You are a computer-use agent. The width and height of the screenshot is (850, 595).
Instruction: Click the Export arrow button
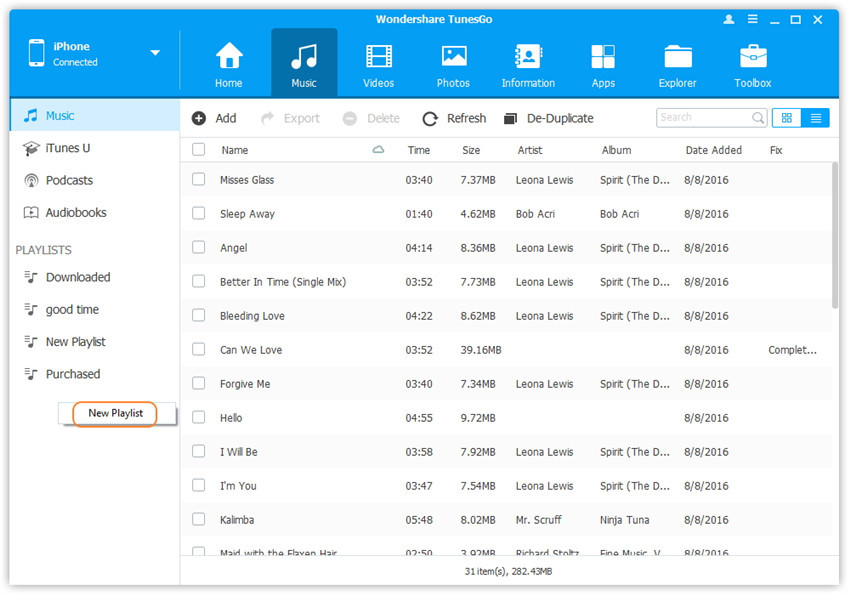291,118
